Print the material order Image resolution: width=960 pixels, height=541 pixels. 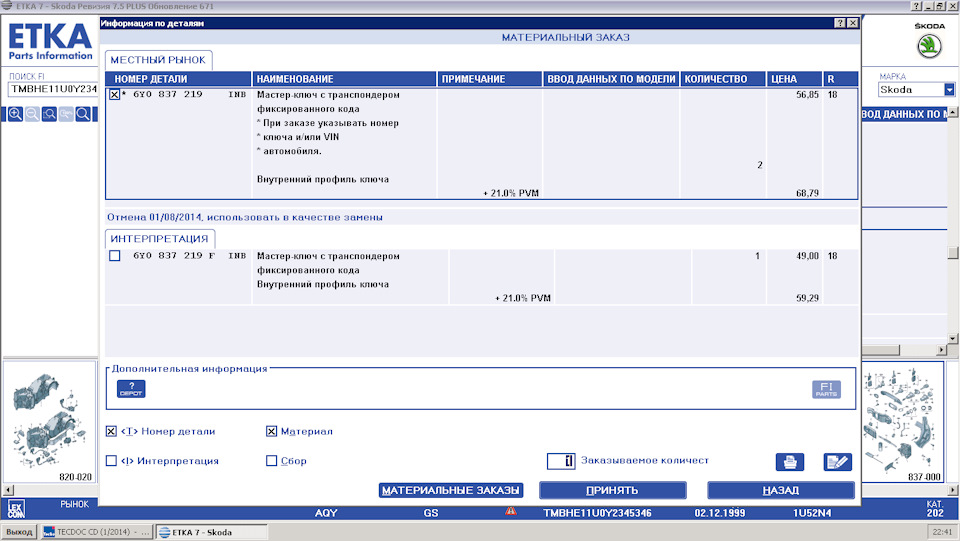[790, 462]
